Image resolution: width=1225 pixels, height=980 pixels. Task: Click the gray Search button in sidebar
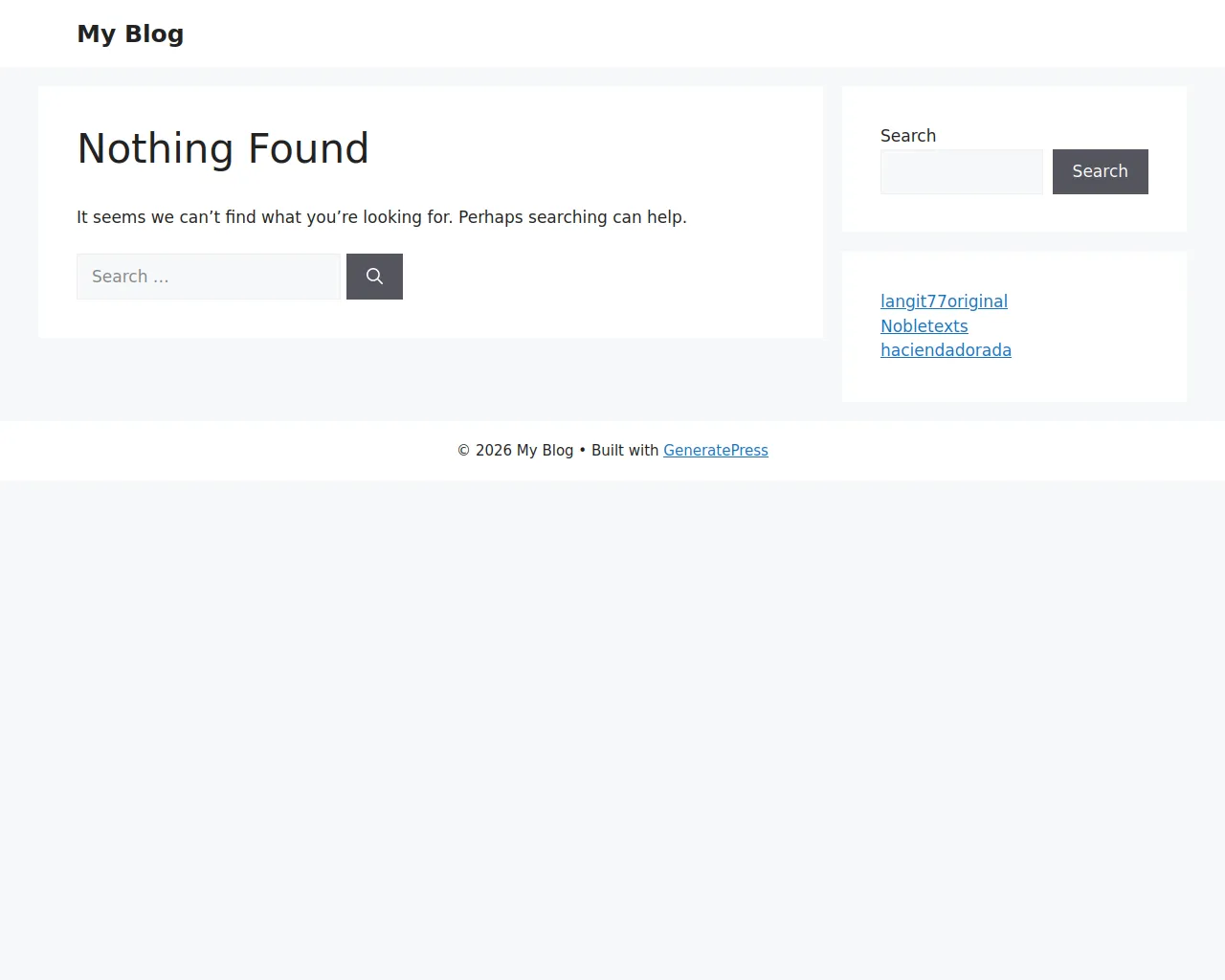[1100, 171]
